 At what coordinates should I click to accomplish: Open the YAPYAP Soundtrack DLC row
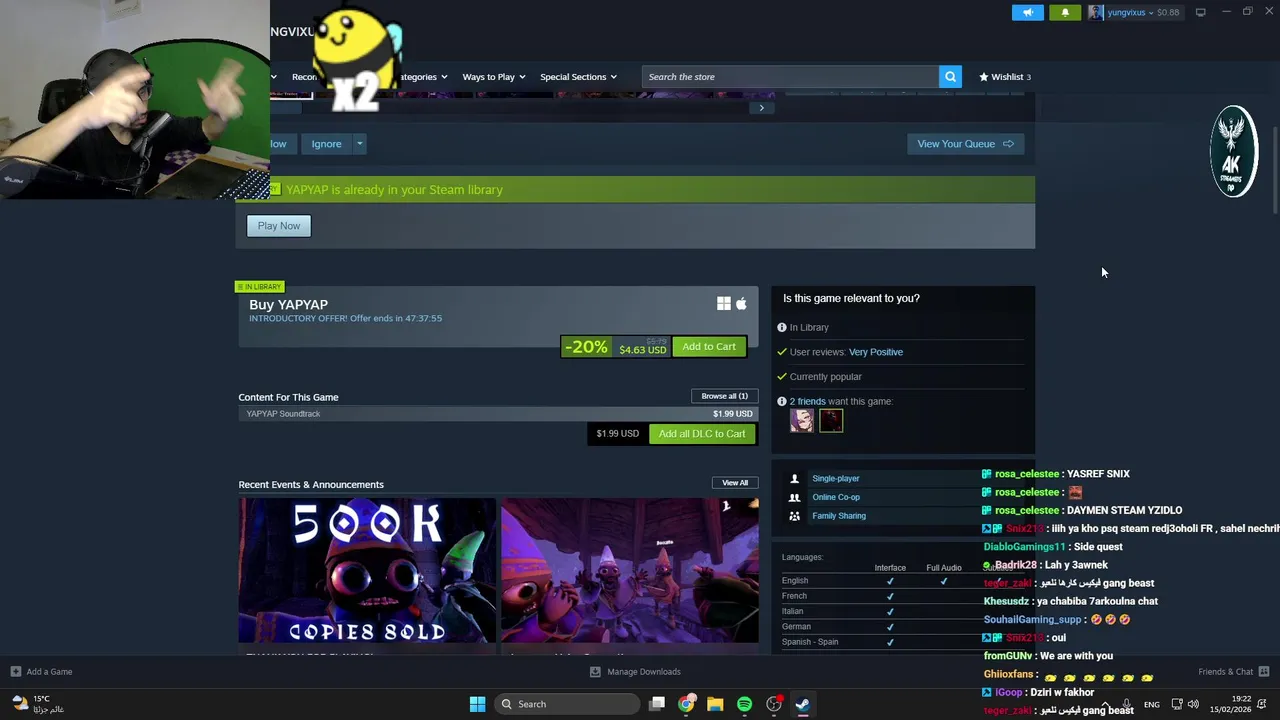[498, 414]
